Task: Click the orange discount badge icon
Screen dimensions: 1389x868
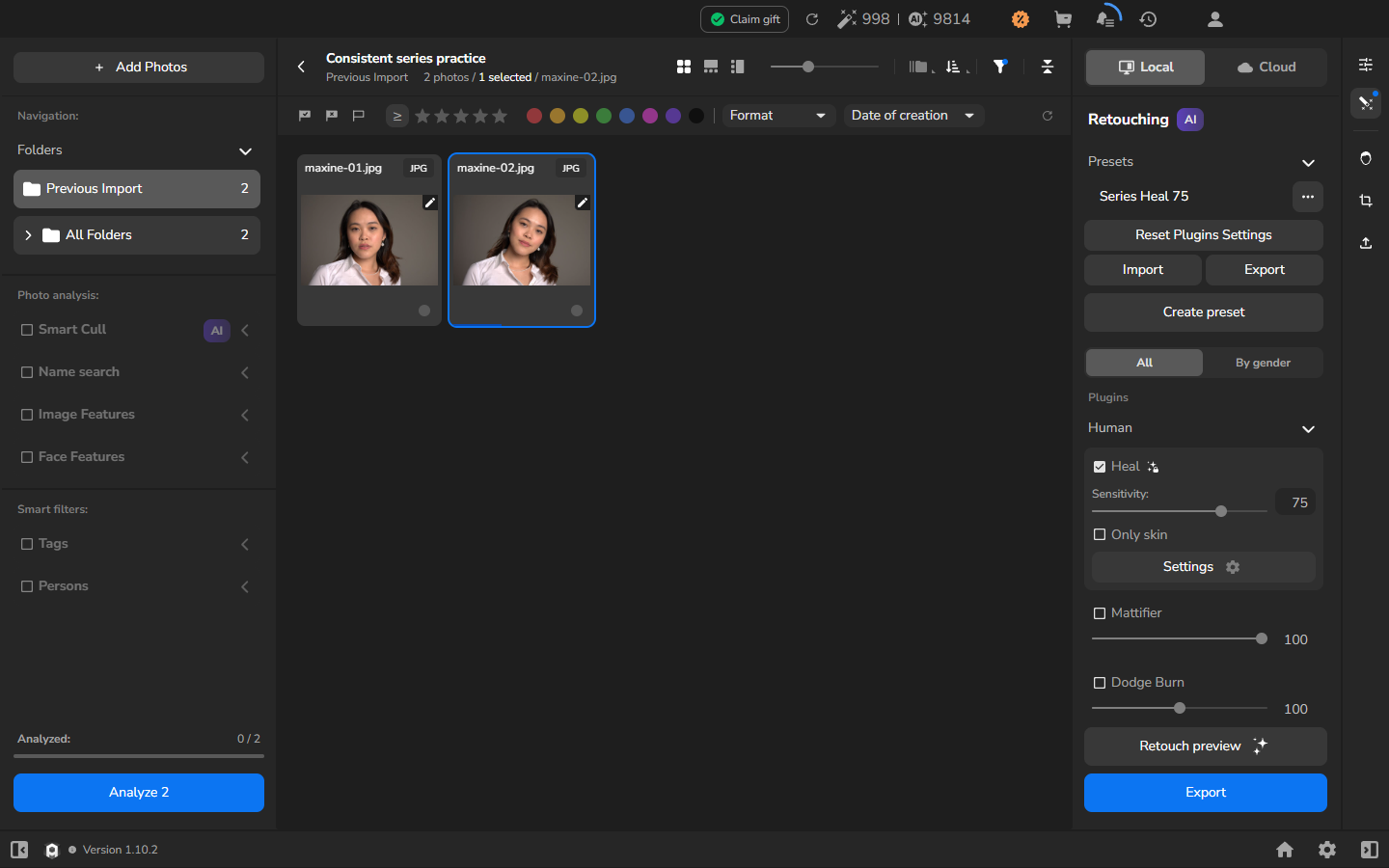Action: pos(1021,19)
